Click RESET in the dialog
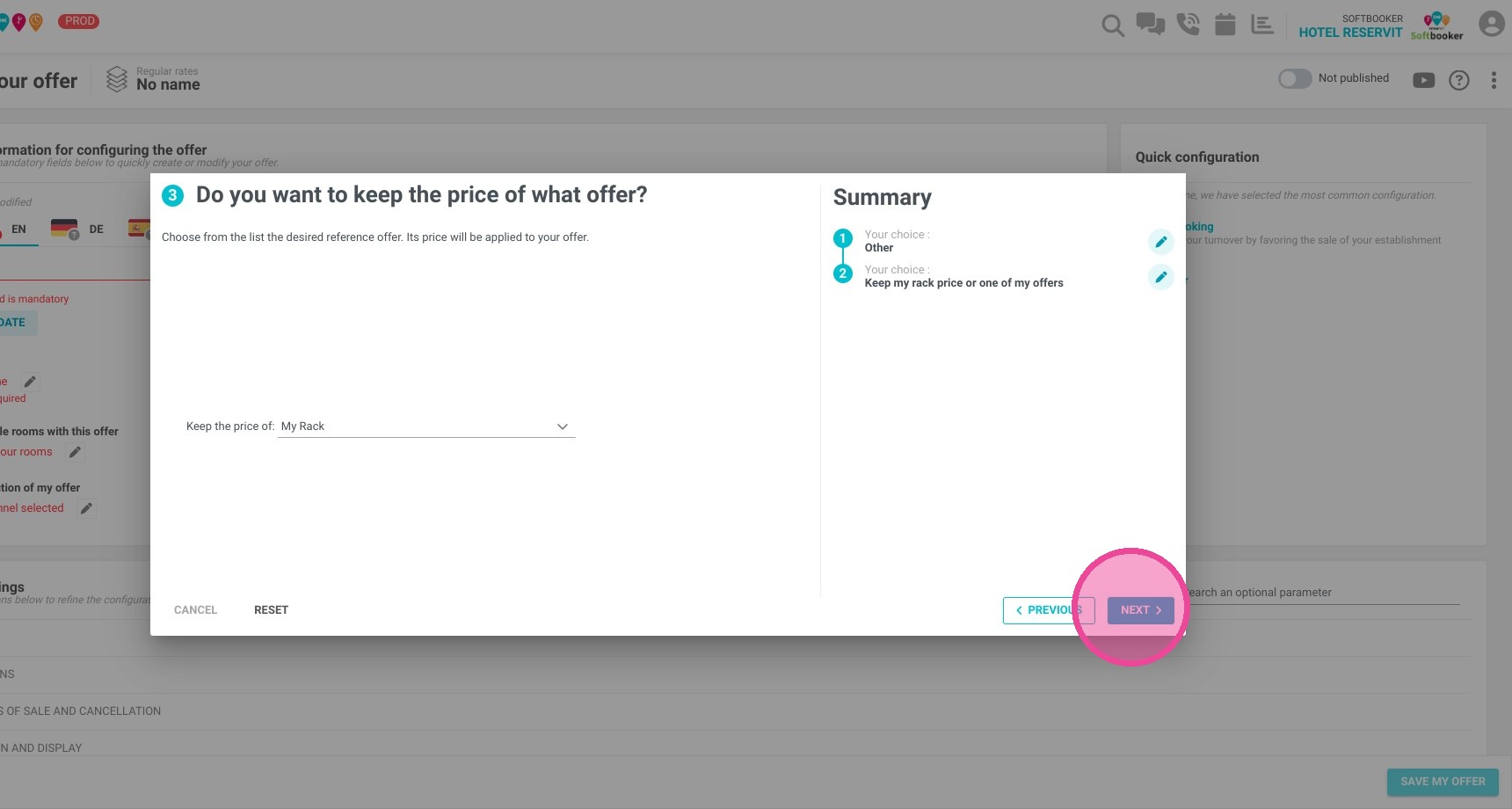 pyautogui.click(x=271, y=610)
